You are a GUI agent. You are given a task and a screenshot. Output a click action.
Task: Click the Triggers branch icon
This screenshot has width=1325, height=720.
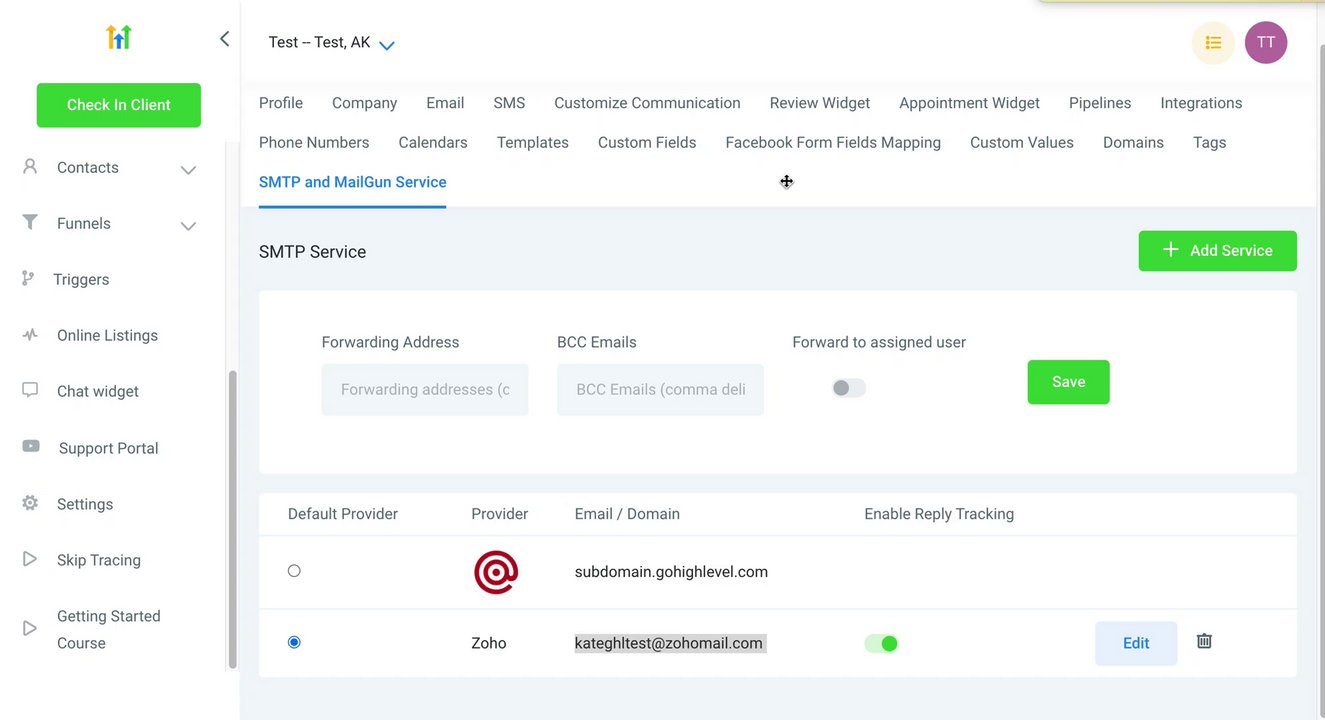[x=28, y=279]
